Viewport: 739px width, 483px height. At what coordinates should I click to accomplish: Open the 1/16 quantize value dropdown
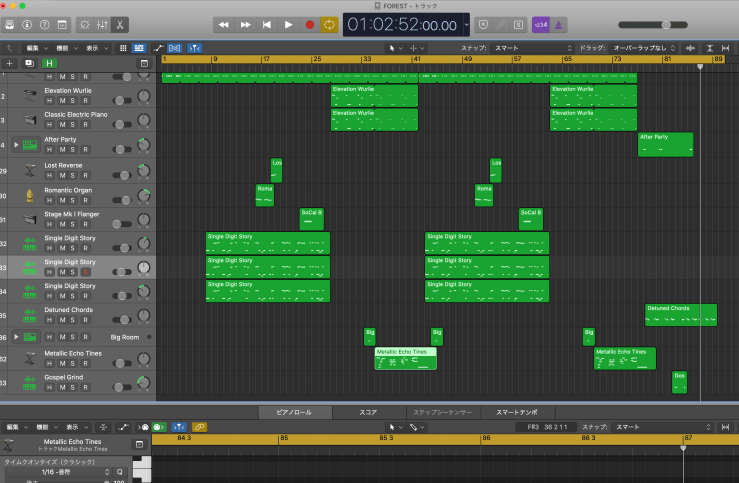70,472
